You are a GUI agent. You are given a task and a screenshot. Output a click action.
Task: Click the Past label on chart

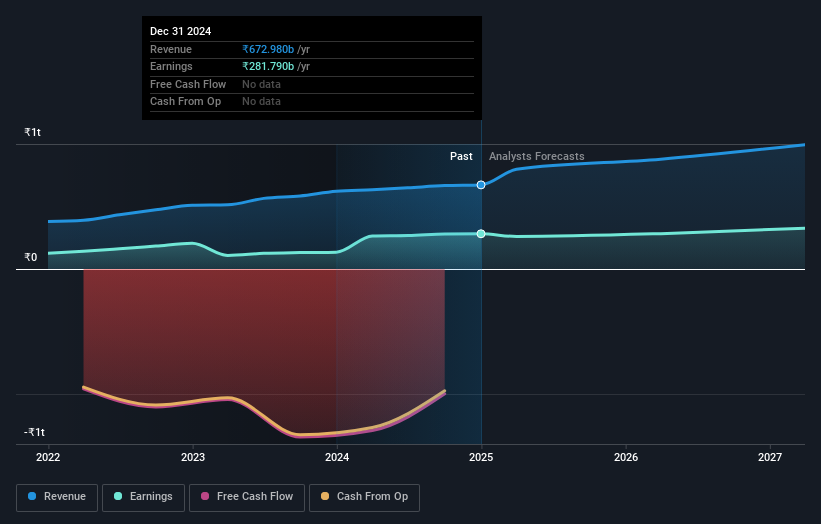coord(461,156)
